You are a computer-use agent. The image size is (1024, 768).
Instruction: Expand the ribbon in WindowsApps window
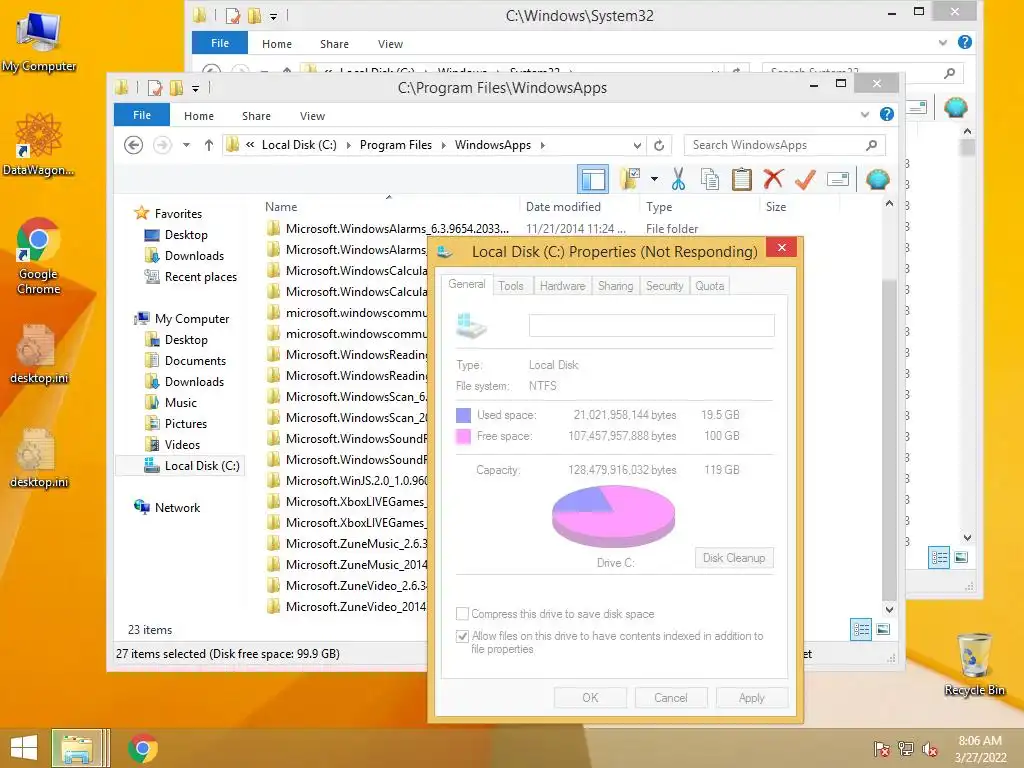coord(865,114)
